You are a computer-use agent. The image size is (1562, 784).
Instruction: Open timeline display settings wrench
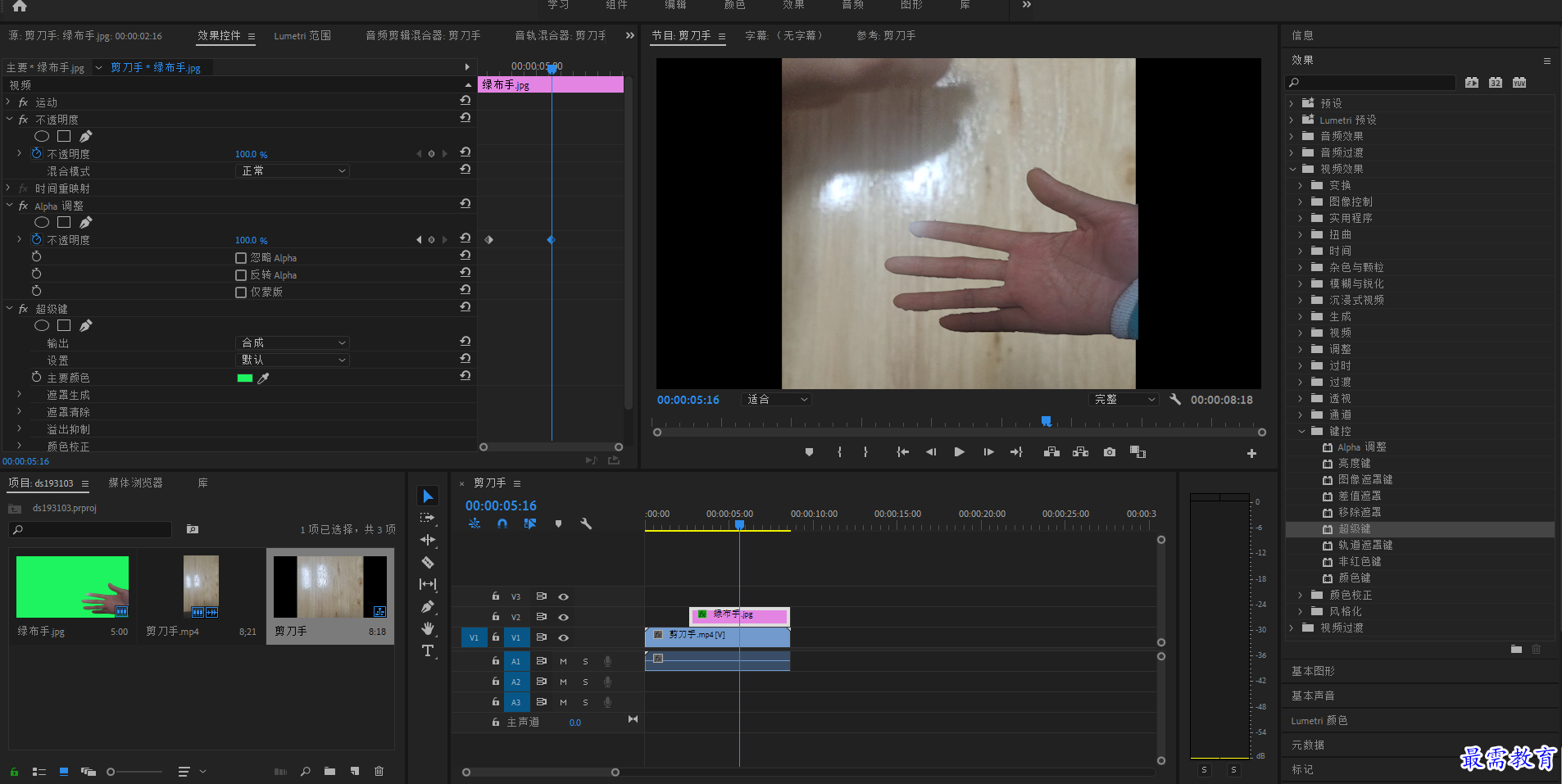586,523
